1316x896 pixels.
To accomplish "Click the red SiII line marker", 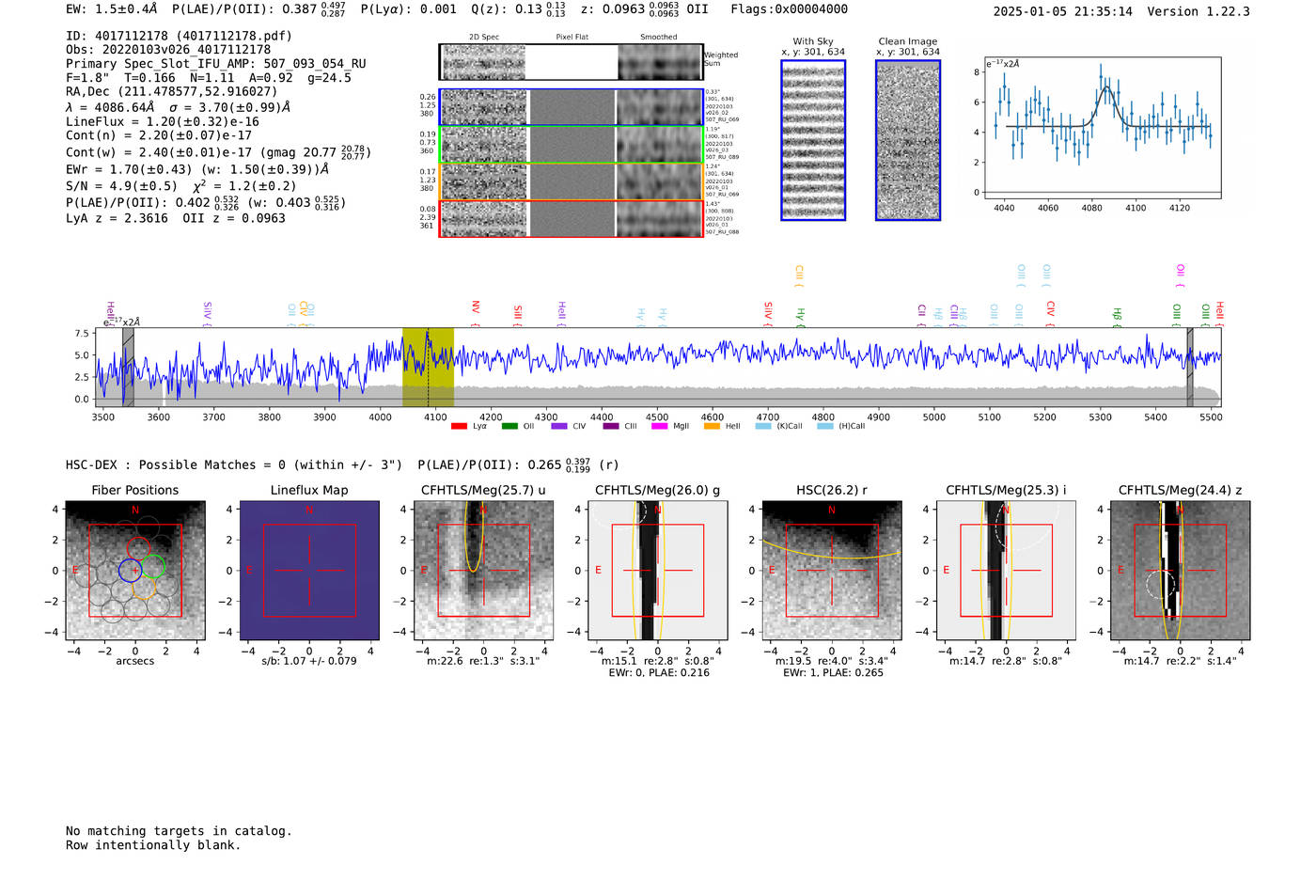I will click(518, 314).
